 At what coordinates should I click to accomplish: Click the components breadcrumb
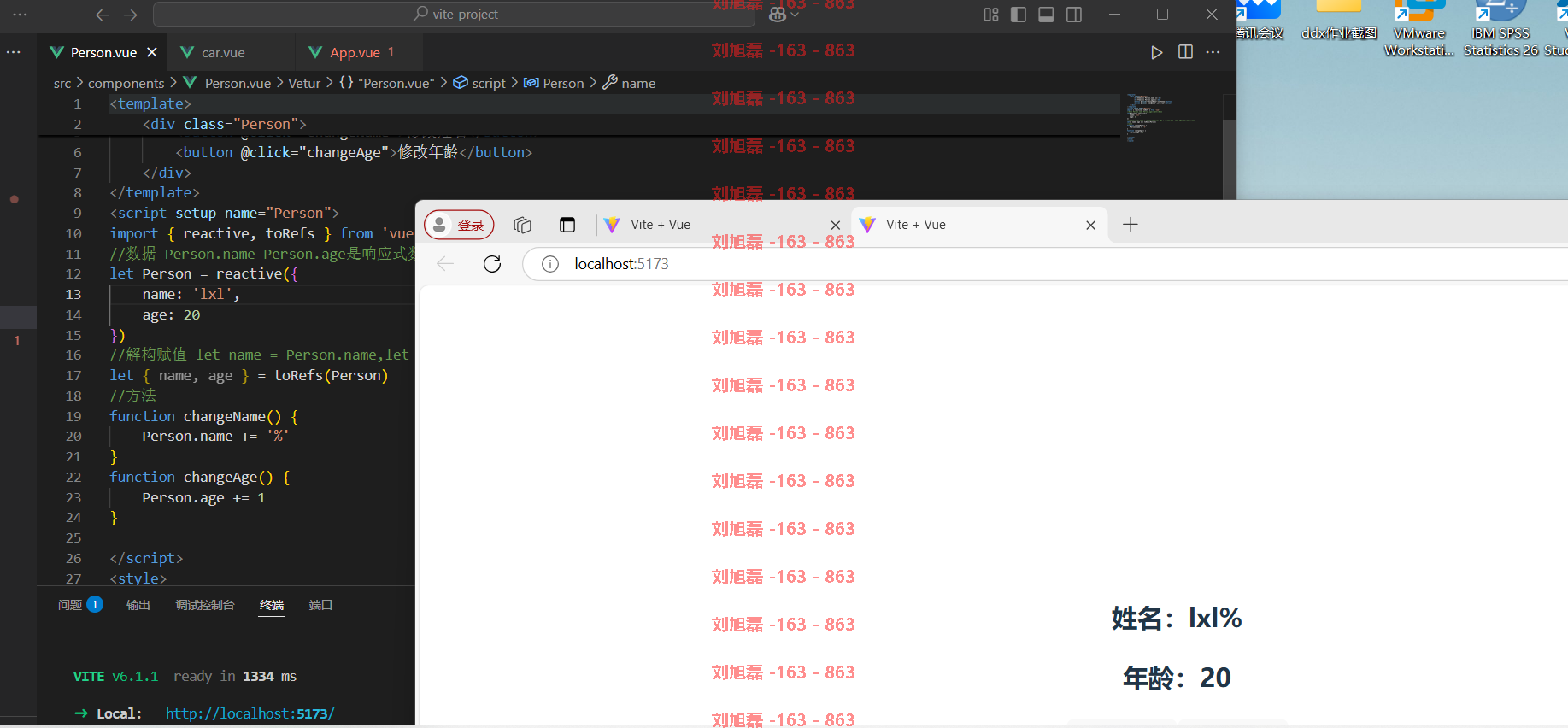126,83
